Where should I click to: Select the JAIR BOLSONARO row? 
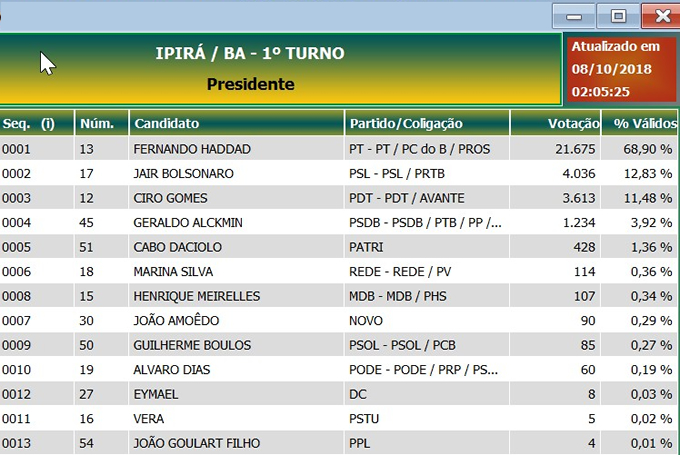click(x=339, y=173)
